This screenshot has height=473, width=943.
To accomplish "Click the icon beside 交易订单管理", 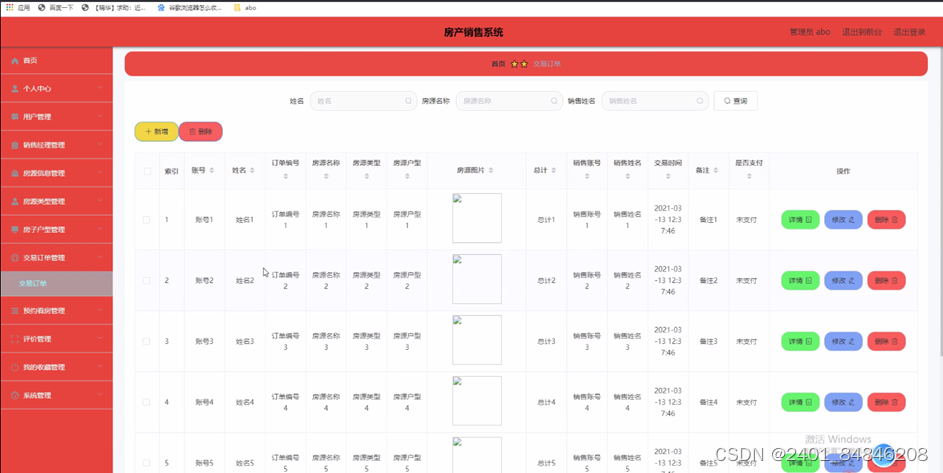I will (x=15, y=258).
